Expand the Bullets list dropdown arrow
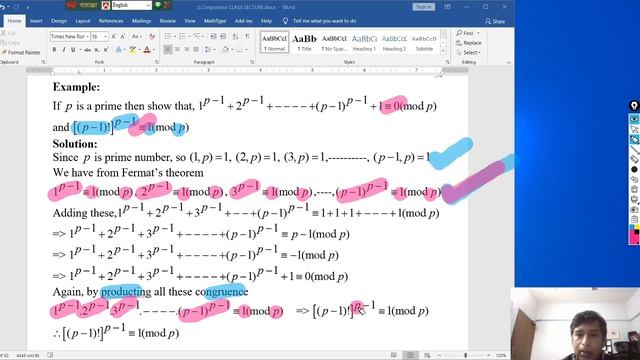 (x=175, y=36)
